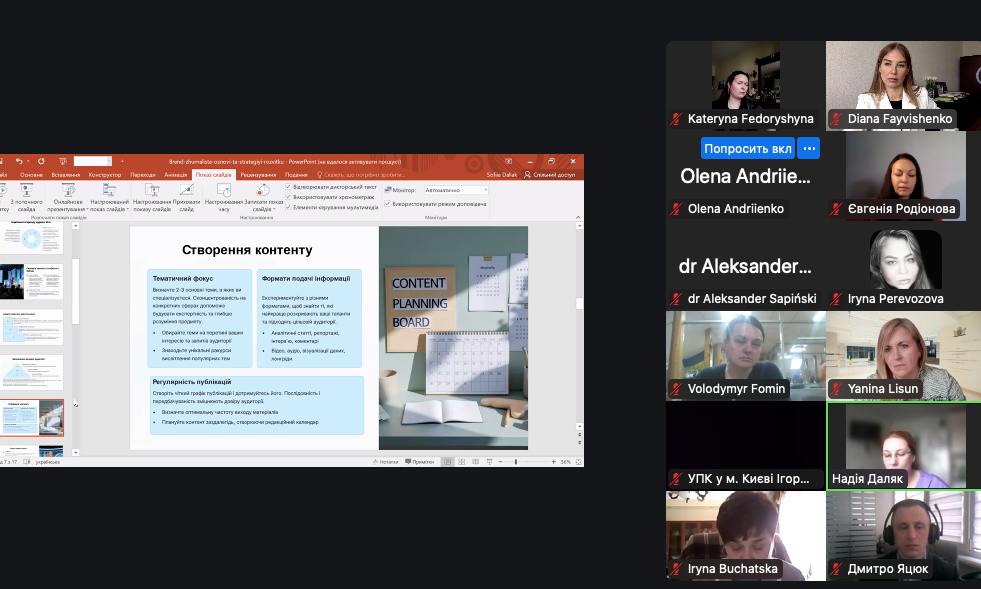The height and width of the screenshot is (589, 981).
Task: Click Попросить вкл button on Olena's tile
Action: coord(748,148)
